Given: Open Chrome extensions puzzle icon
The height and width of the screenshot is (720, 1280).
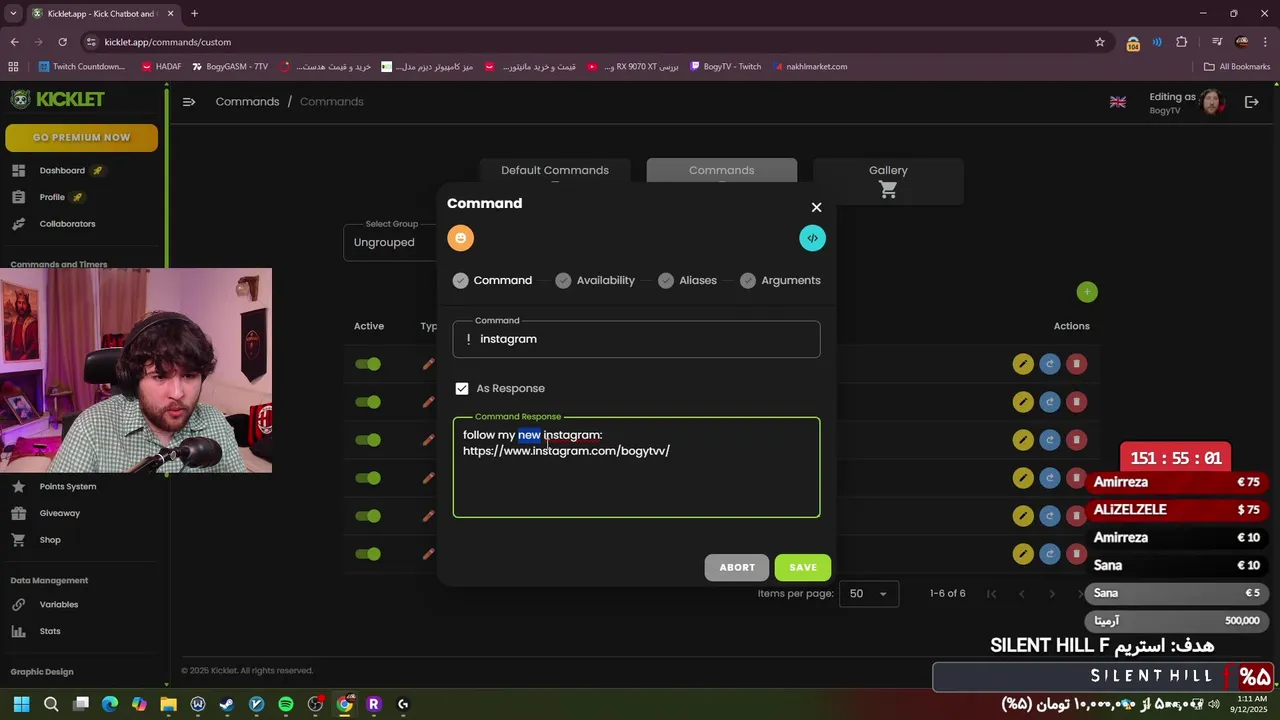Looking at the screenshot, I should click(x=1182, y=42).
